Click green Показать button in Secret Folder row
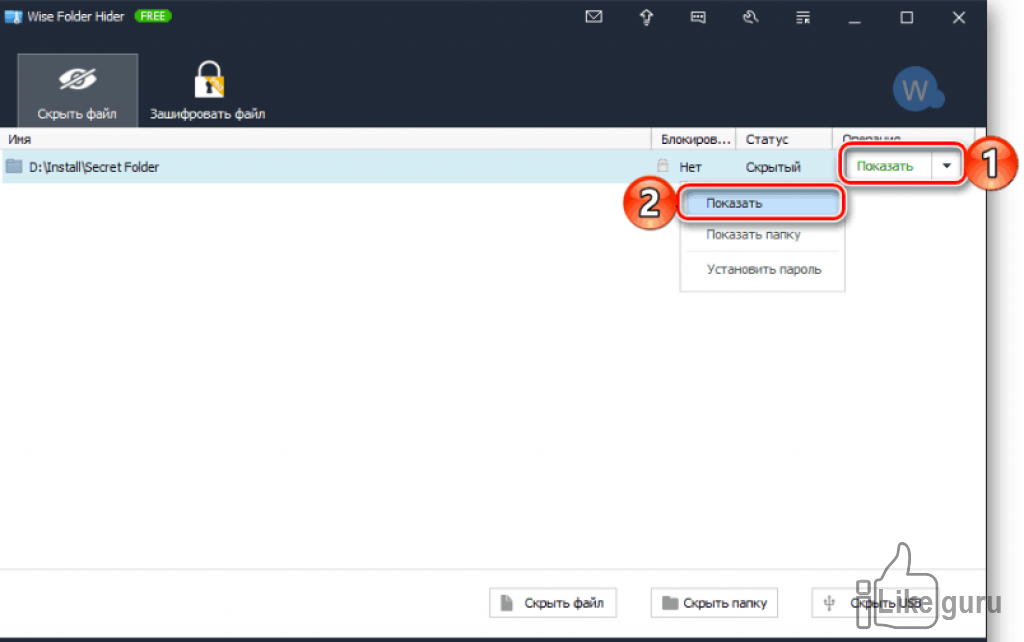Viewport: 1024px width, 642px height. click(x=885, y=166)
